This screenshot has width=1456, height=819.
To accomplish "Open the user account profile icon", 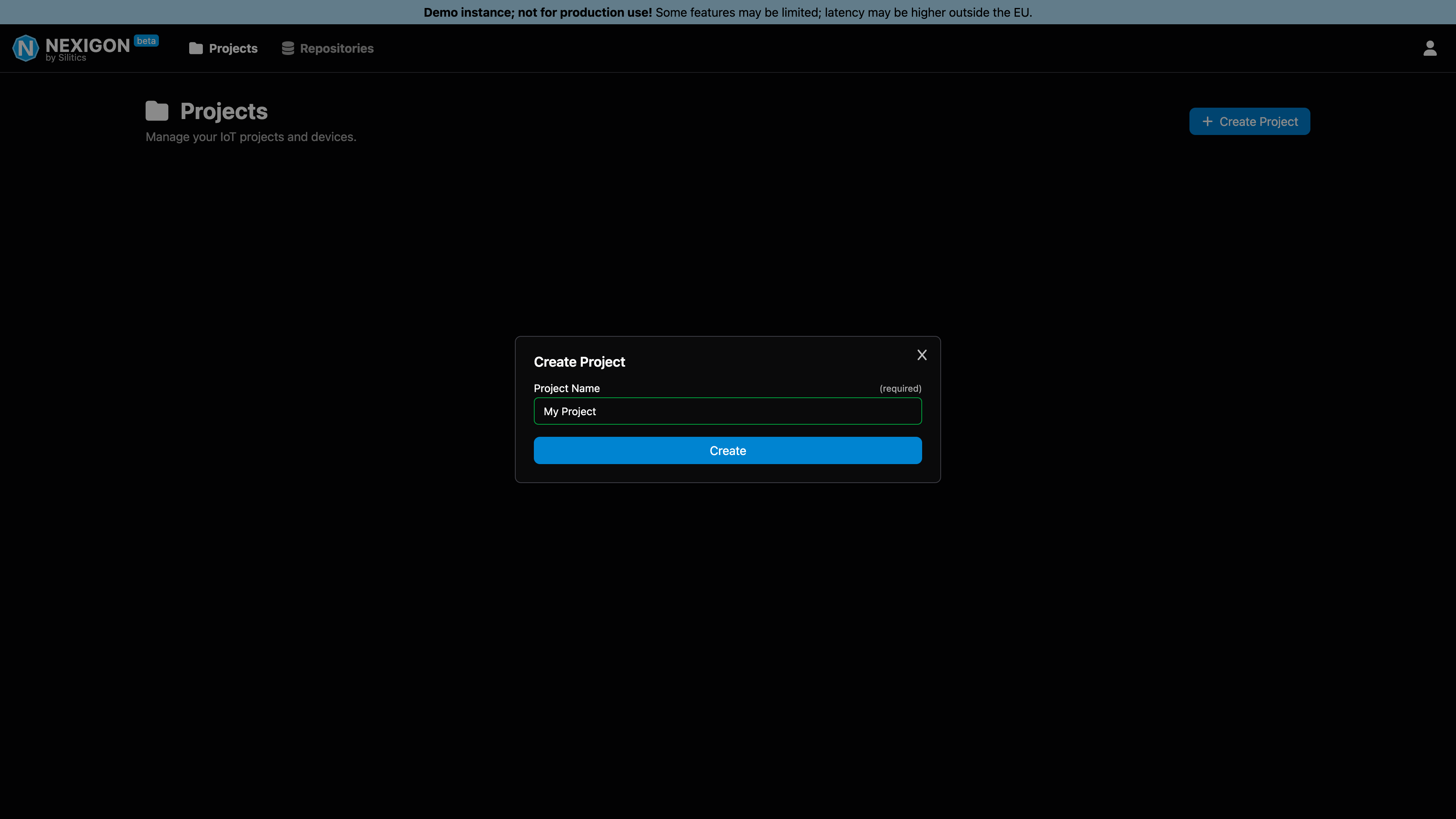I will tap(1430, 48).
